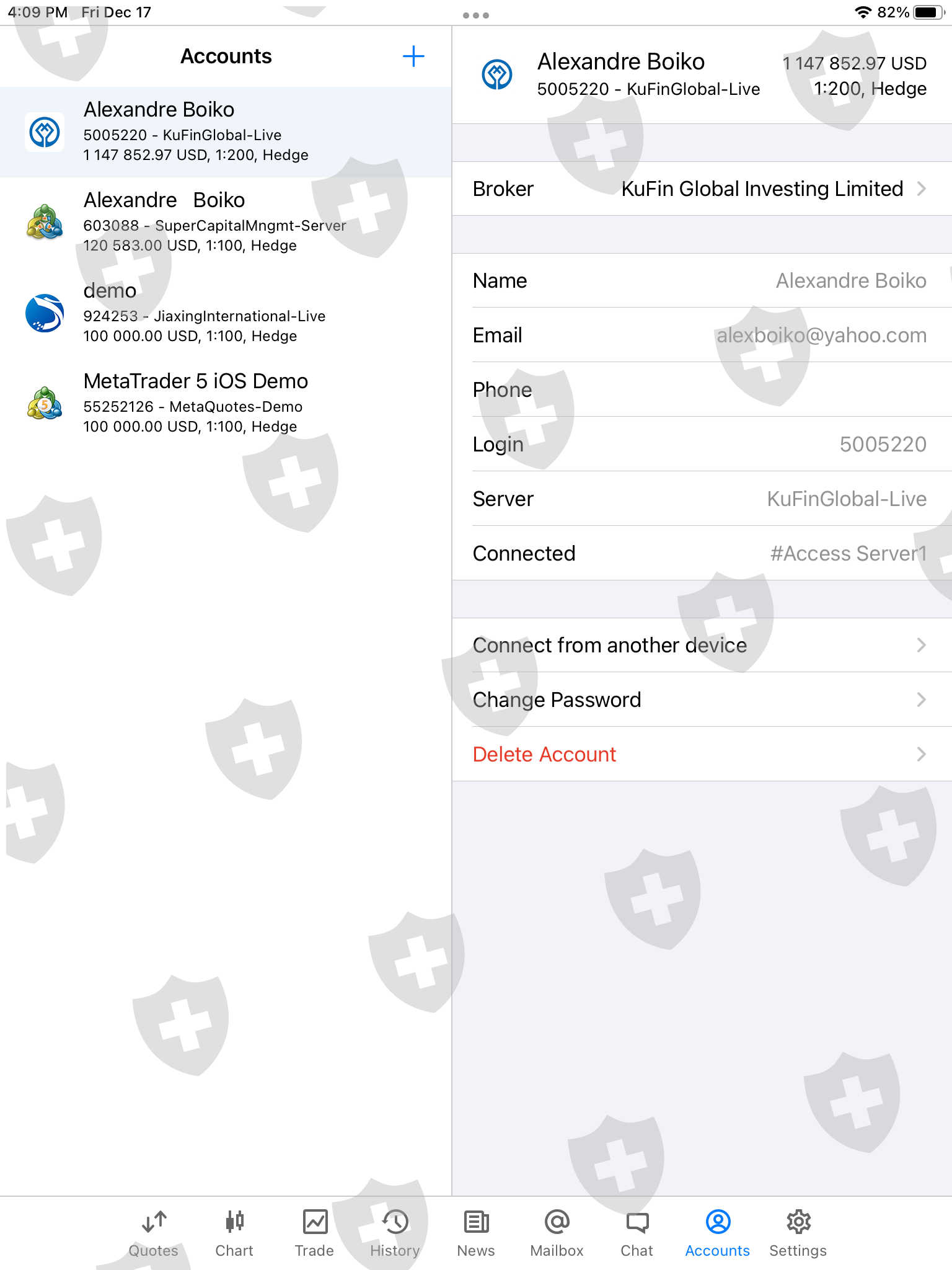Viewport: 952px width, 1270px height.
Task: Select the SuperCapitalMngmt-Server account 603088
Action: (226, 223)
